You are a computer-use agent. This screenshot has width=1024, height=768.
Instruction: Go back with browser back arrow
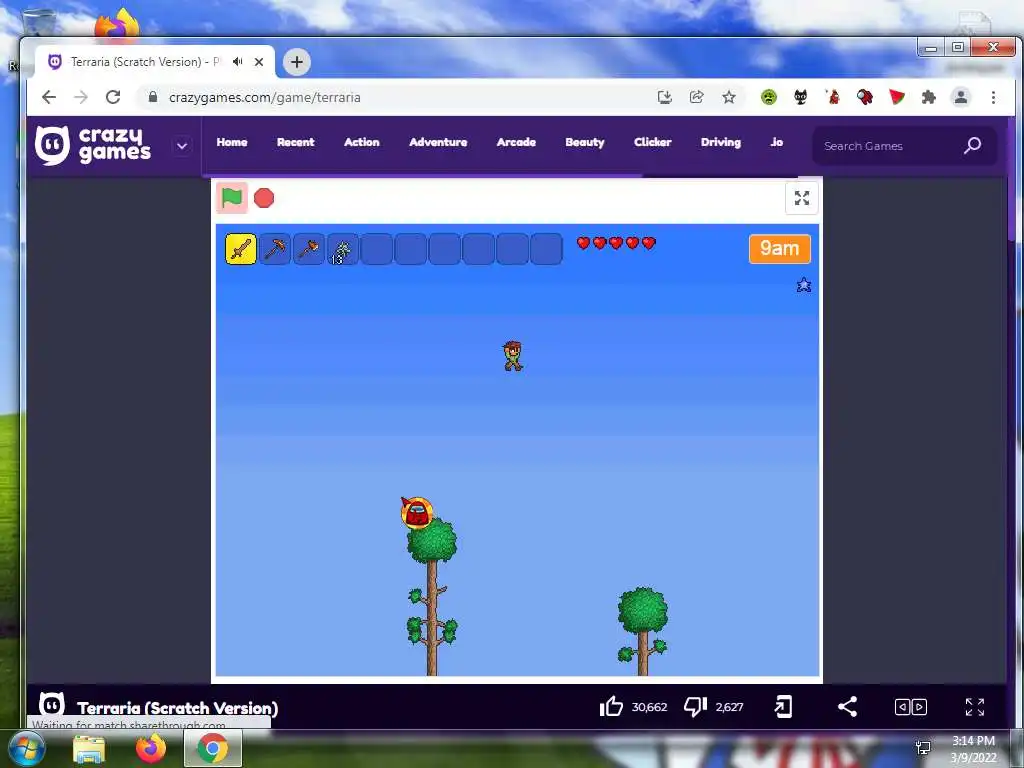point(49,97)
